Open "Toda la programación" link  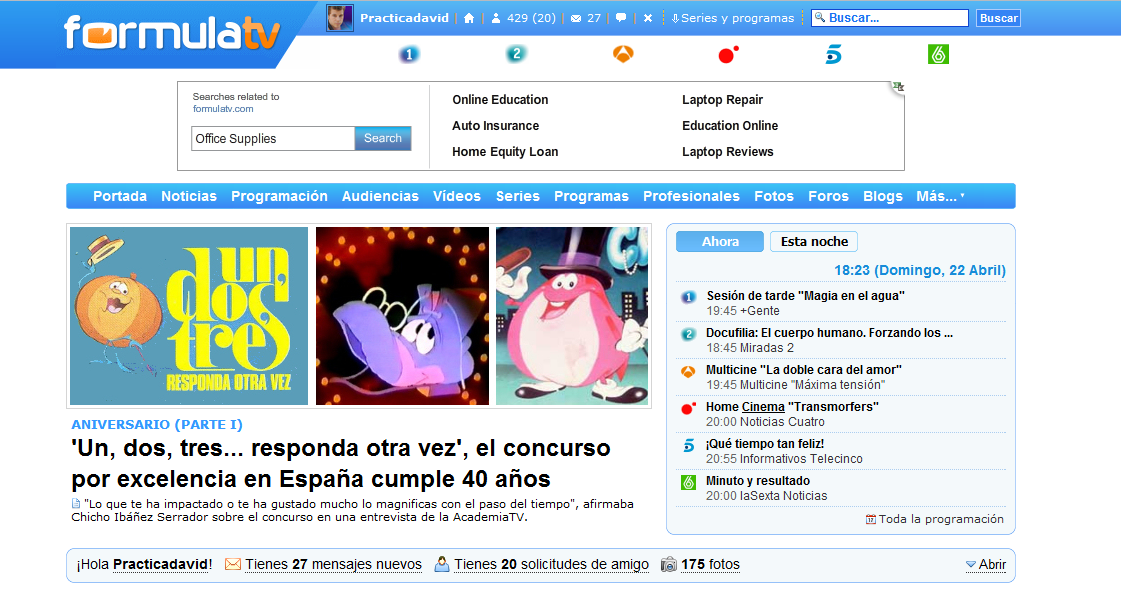click(x=940, y=519)
